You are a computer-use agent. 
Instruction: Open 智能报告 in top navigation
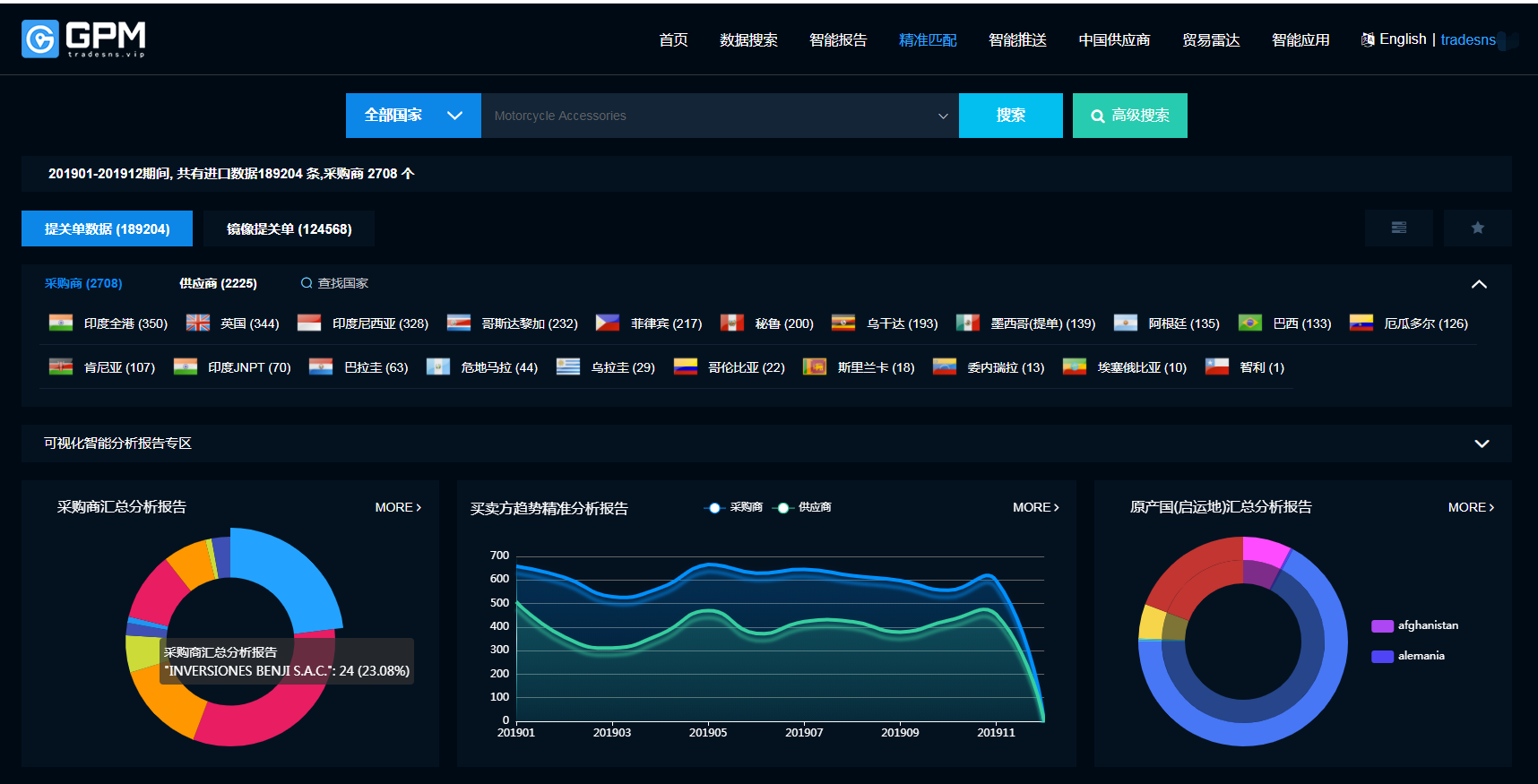838,39
